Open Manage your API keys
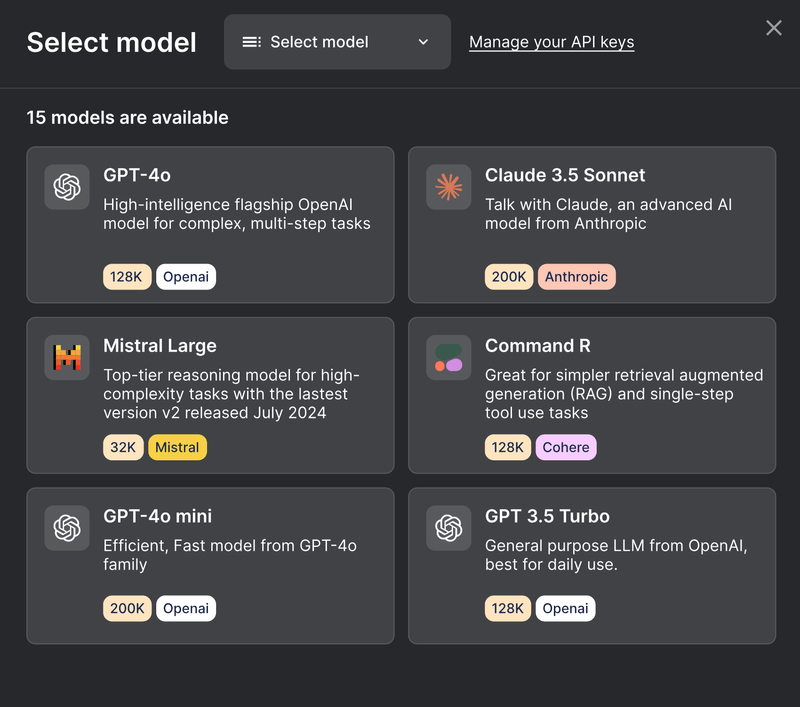Screen dimensions: 800x707 551,42
